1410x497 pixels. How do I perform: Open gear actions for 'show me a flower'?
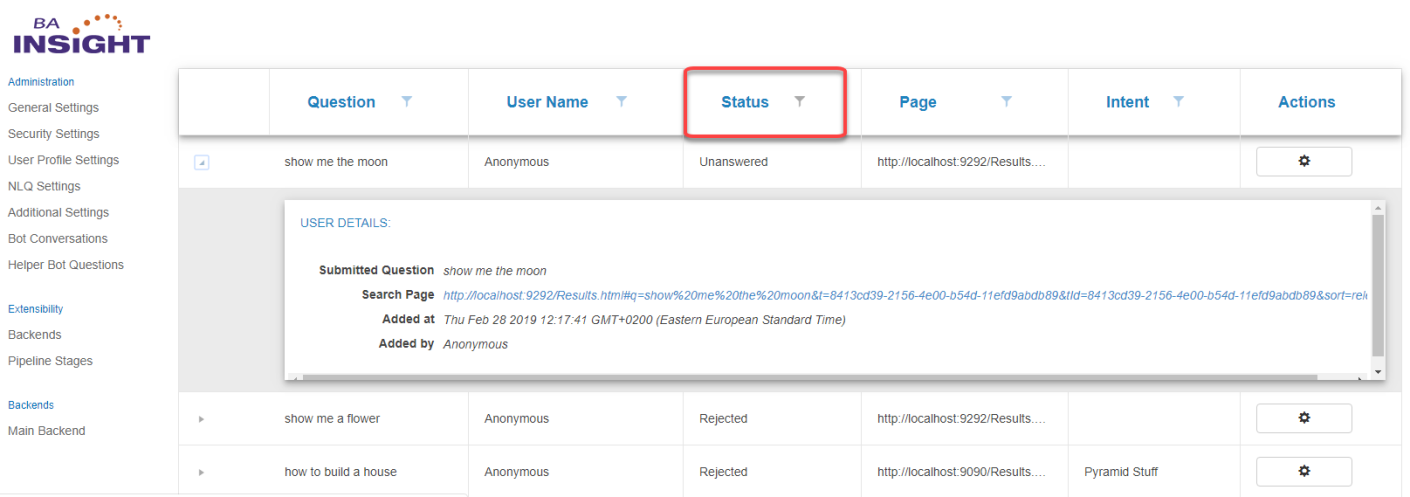coord(1303,418)
